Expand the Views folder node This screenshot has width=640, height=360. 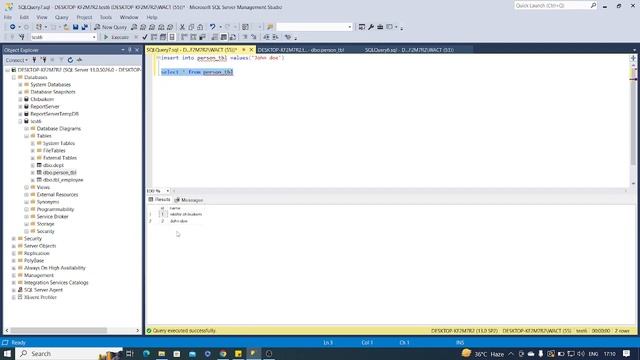[27, 187]
